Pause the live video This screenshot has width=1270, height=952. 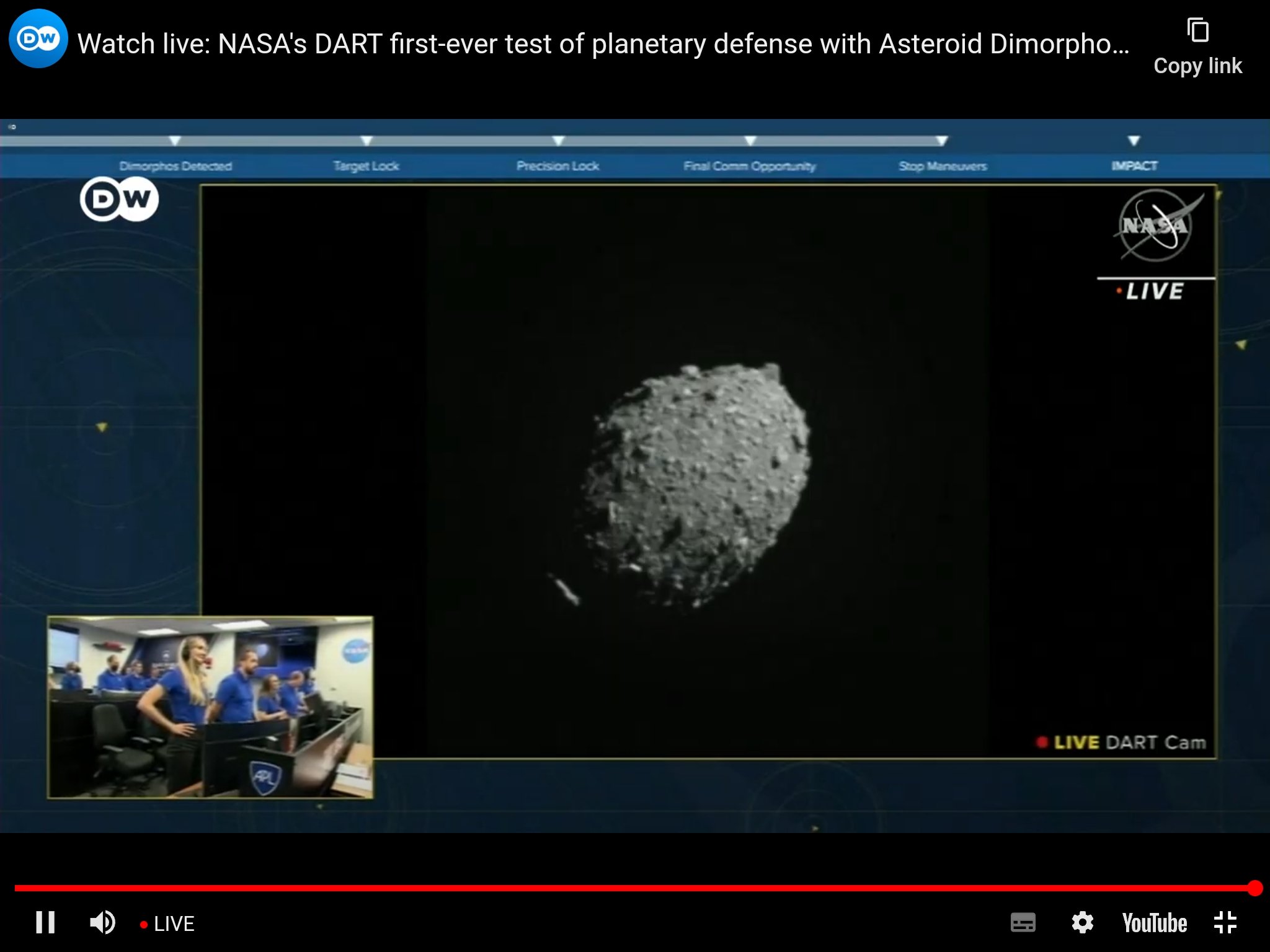45,923
